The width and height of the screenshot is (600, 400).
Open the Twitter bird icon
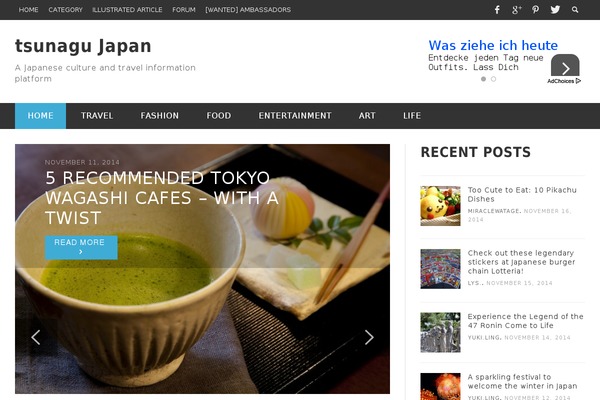[555, 10]
